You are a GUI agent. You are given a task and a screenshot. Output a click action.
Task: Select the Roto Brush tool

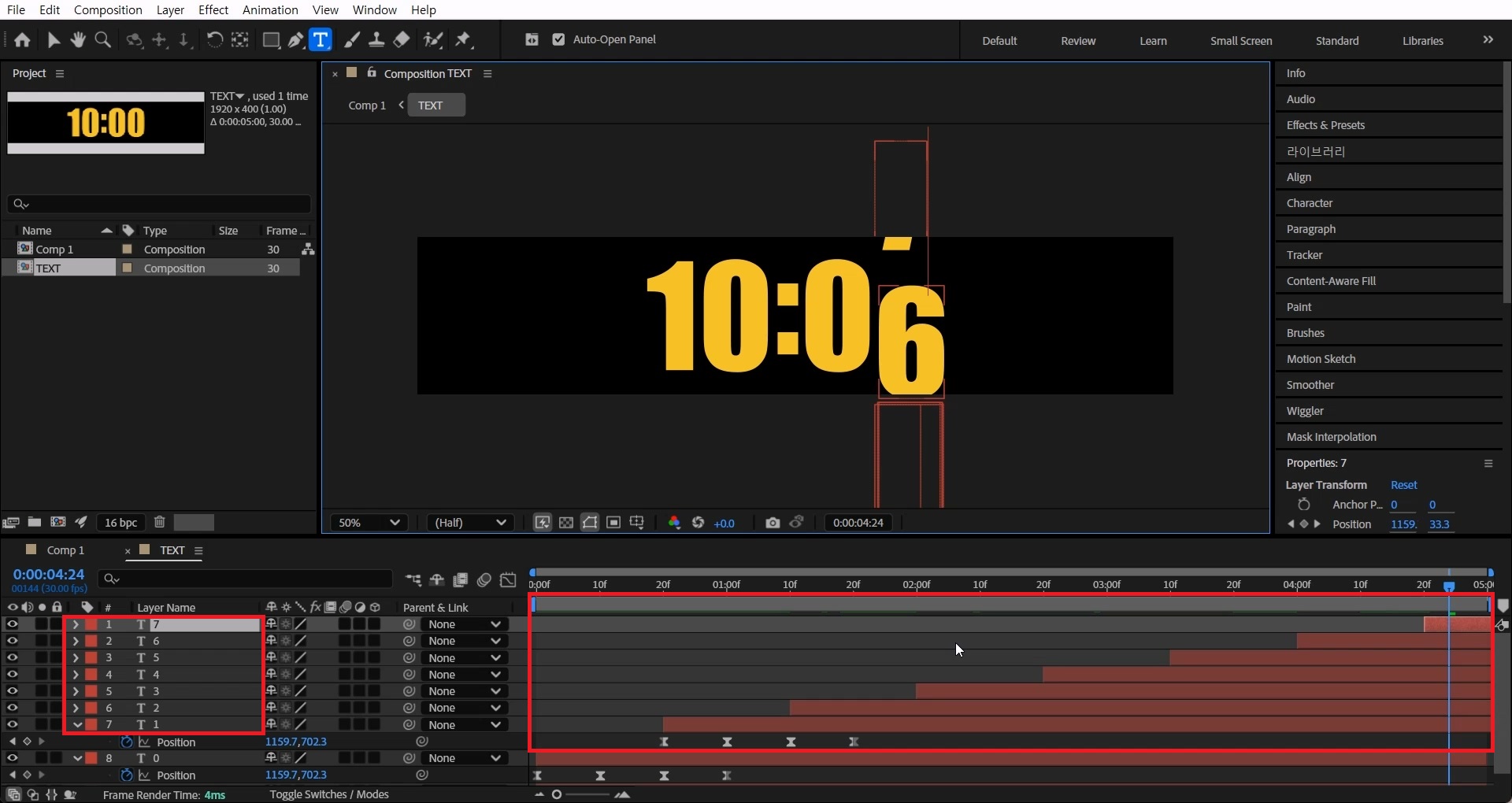coord(432,40)
